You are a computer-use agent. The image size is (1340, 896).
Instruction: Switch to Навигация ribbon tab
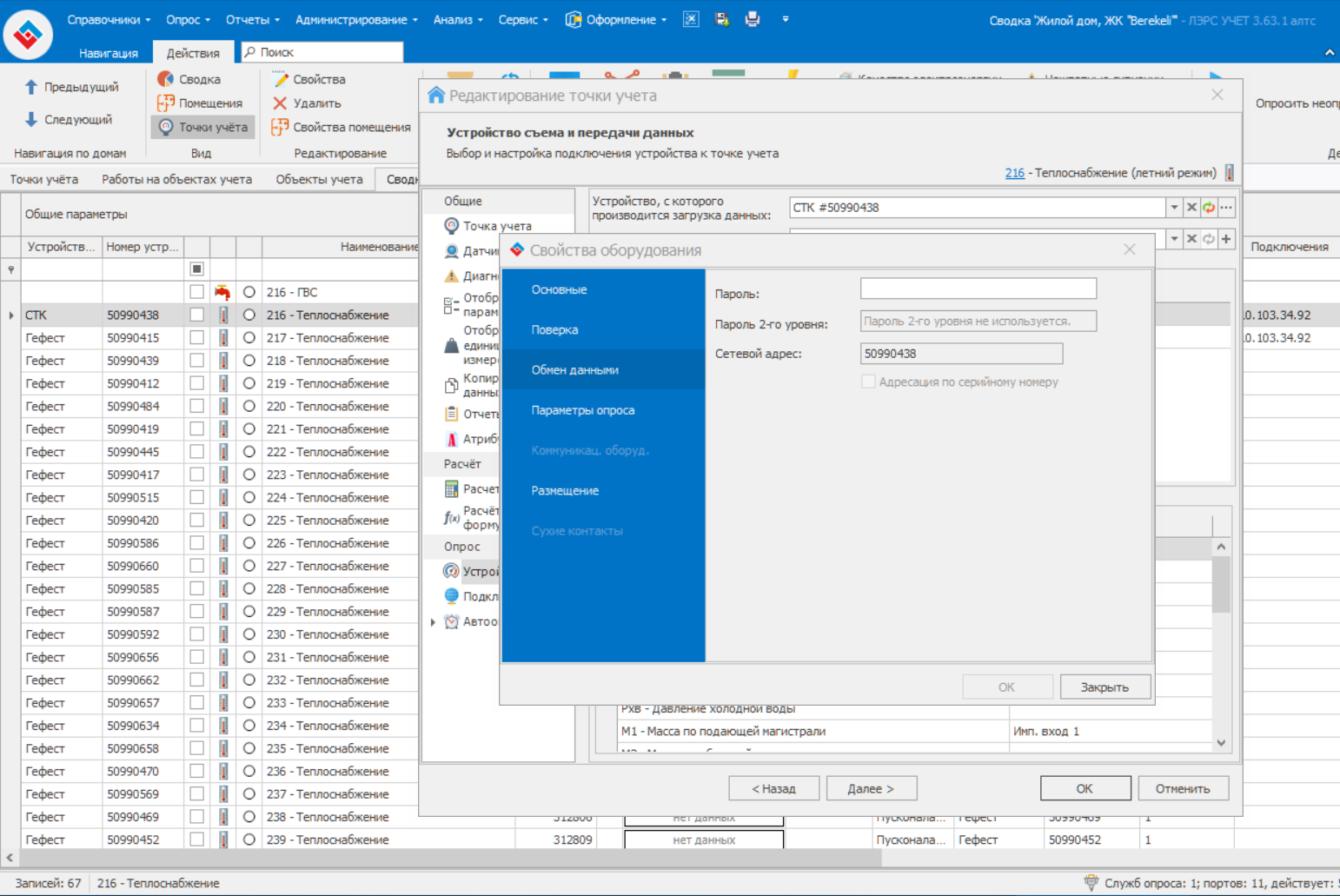click(109, 53)
